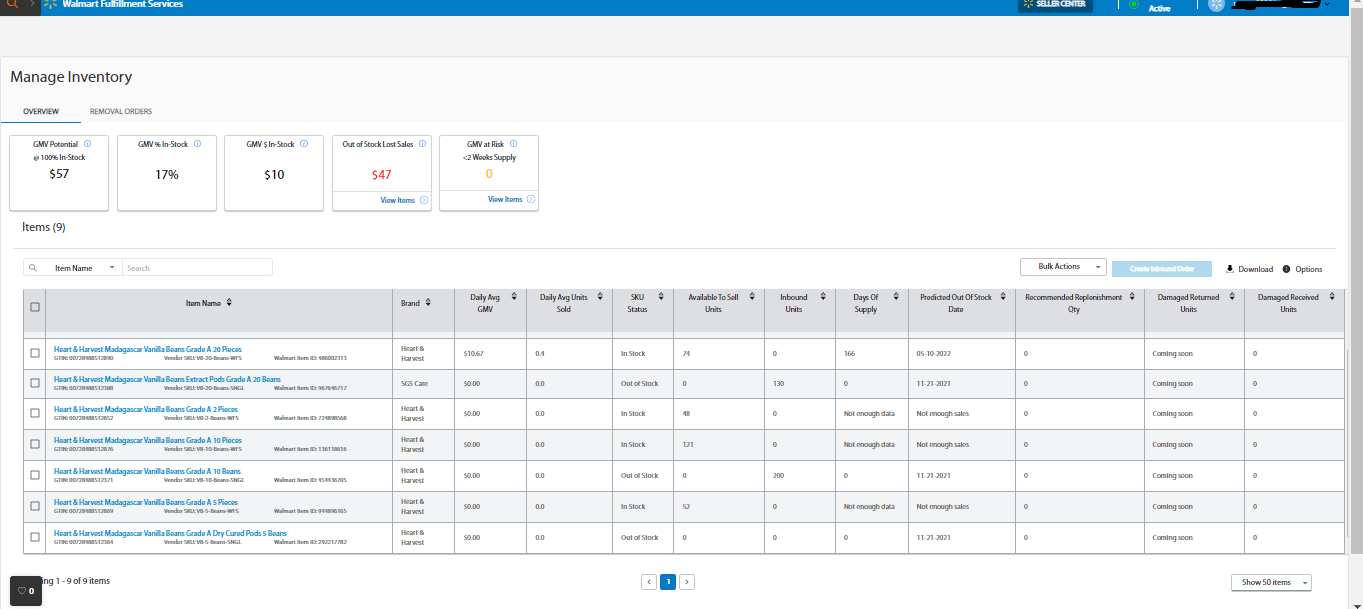Sort by Inbound Units column

(822, 297)
